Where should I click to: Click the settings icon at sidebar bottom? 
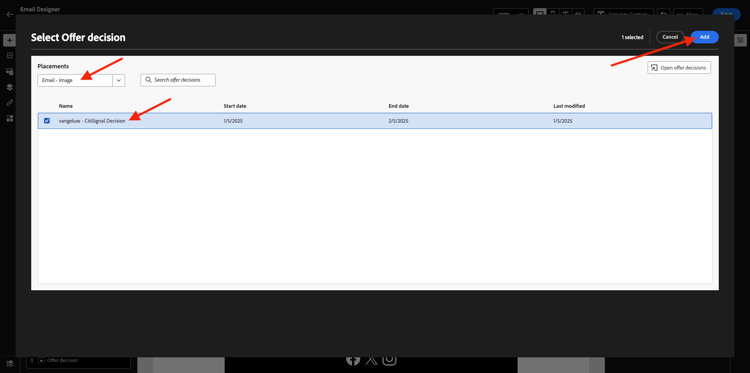pyautogui.click(x=9, y=363)
